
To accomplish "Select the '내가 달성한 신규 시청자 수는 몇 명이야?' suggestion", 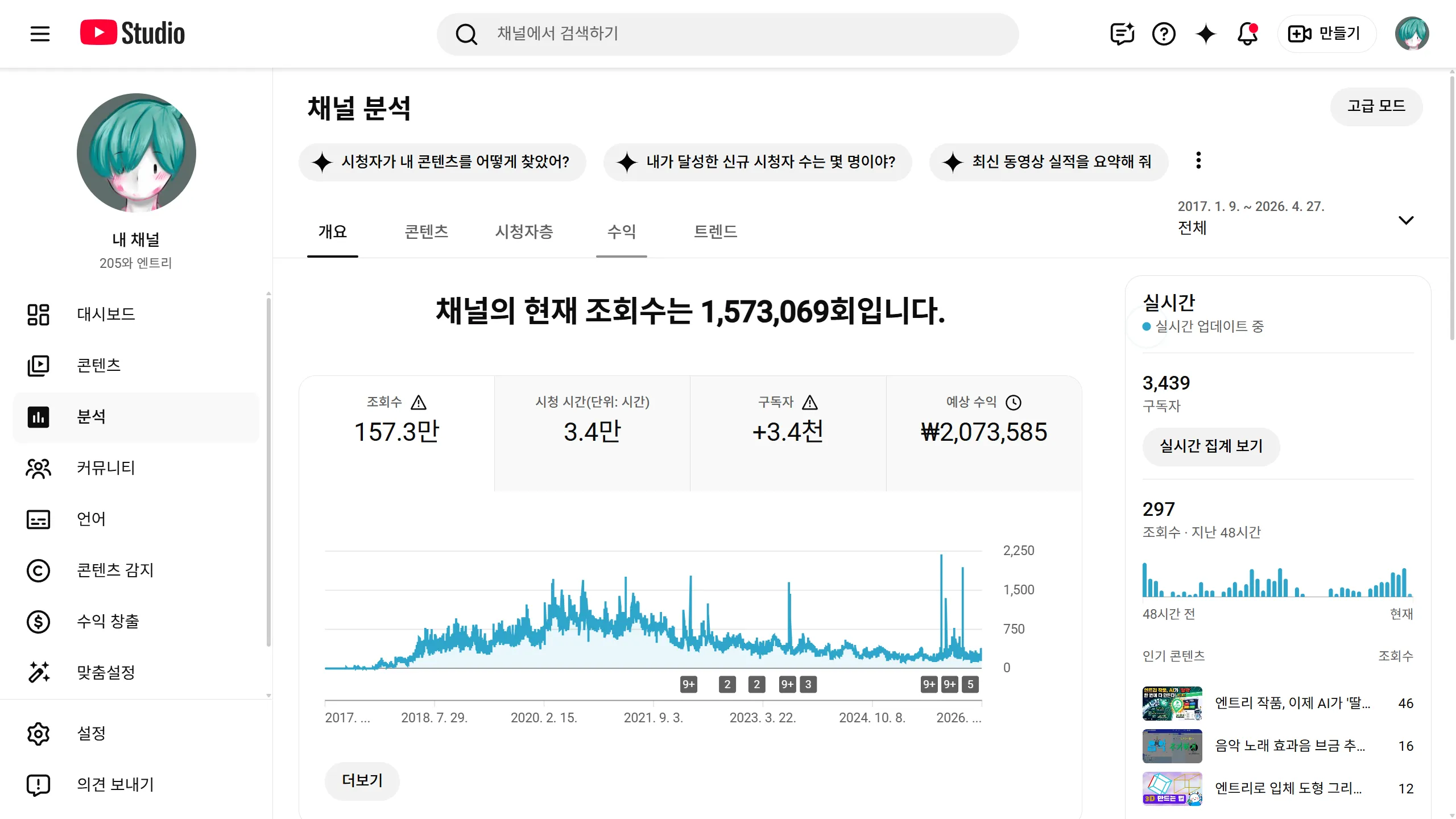I will pos(758,162).
